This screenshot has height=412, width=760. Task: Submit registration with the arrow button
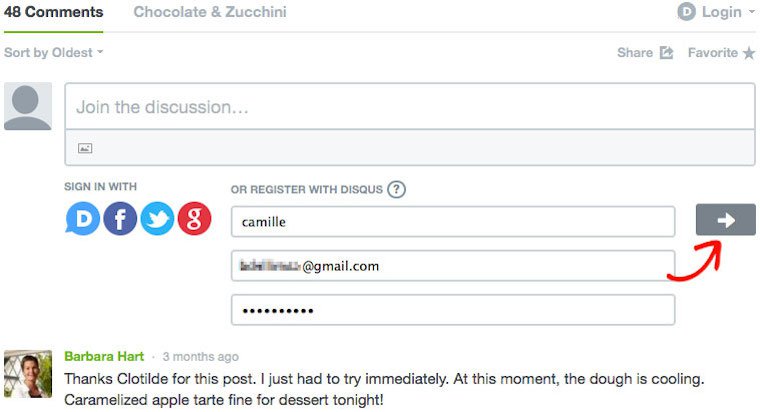tap(726, 220)
